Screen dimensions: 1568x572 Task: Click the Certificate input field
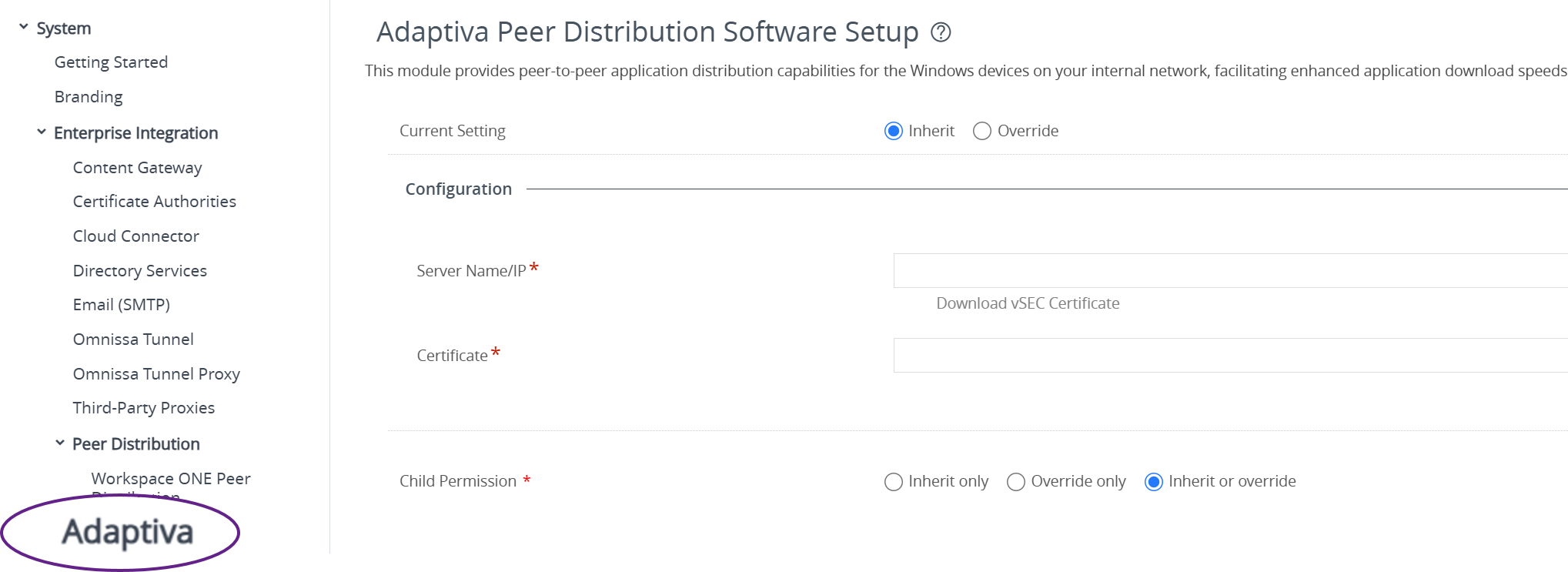(1229, 356)
